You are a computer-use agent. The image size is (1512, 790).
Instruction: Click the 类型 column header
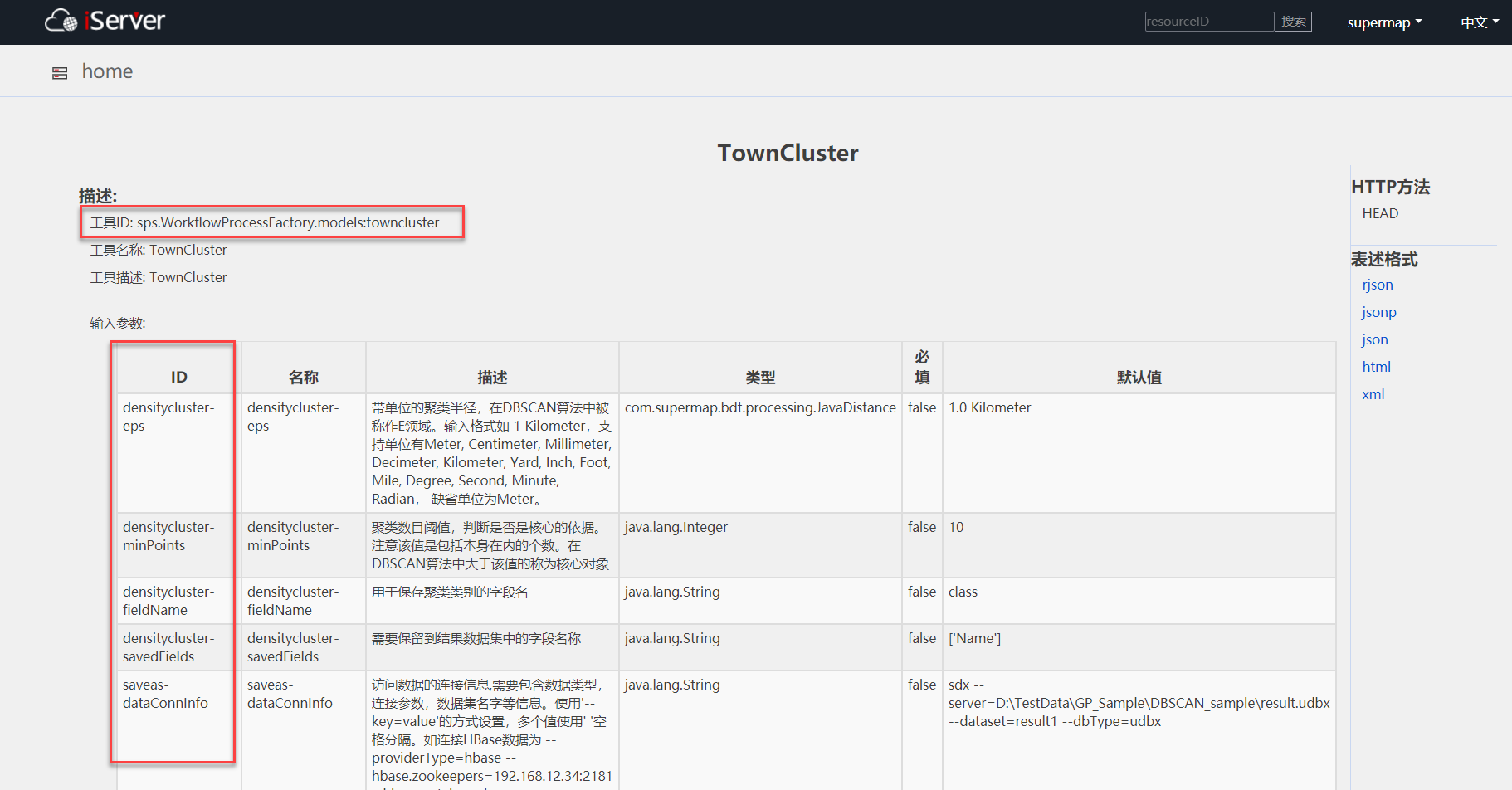(x=759, y=377)
